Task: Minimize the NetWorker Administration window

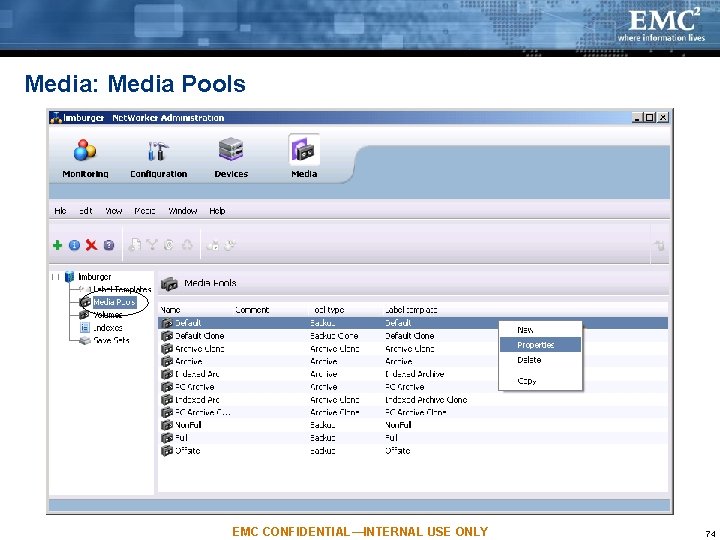Action: click(636, 118)
